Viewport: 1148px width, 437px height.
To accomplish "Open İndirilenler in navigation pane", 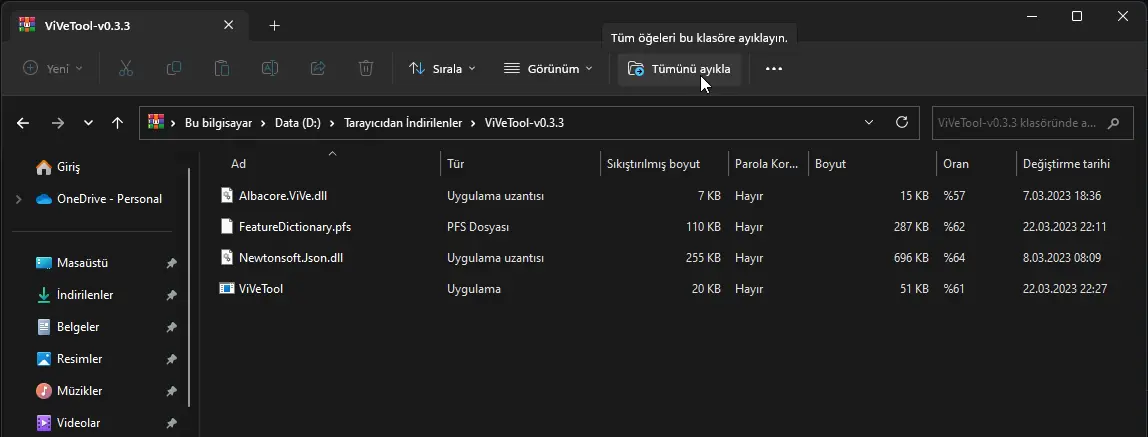I will (x=85, y=295).
